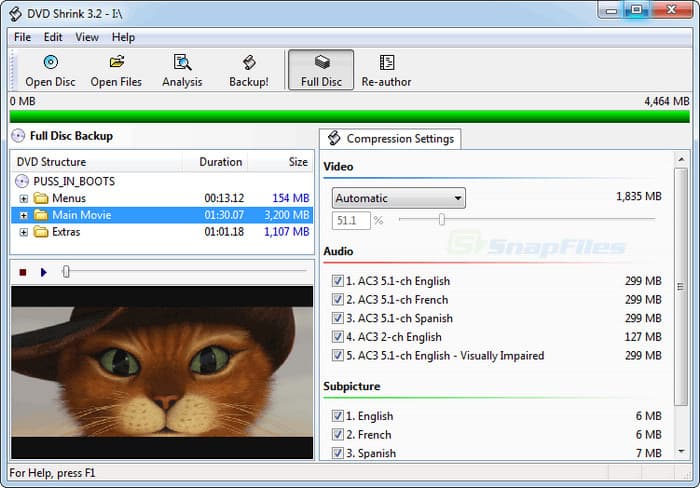Select the Compression Settings tab
Screen dimensions: 700x488
coord(391,139)
